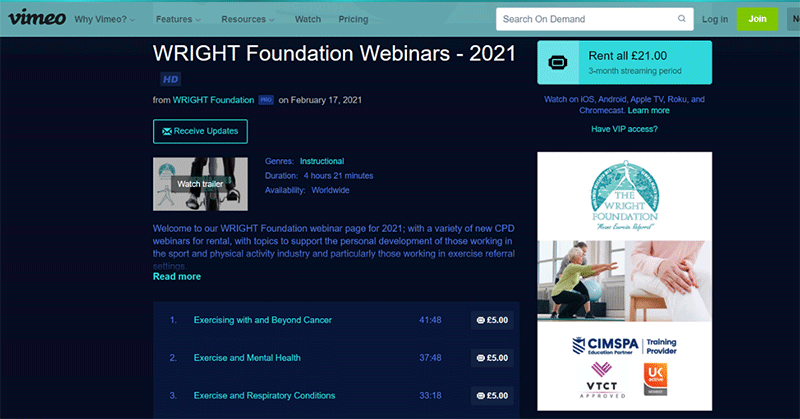Open the Watch nav item

[308, 19]
